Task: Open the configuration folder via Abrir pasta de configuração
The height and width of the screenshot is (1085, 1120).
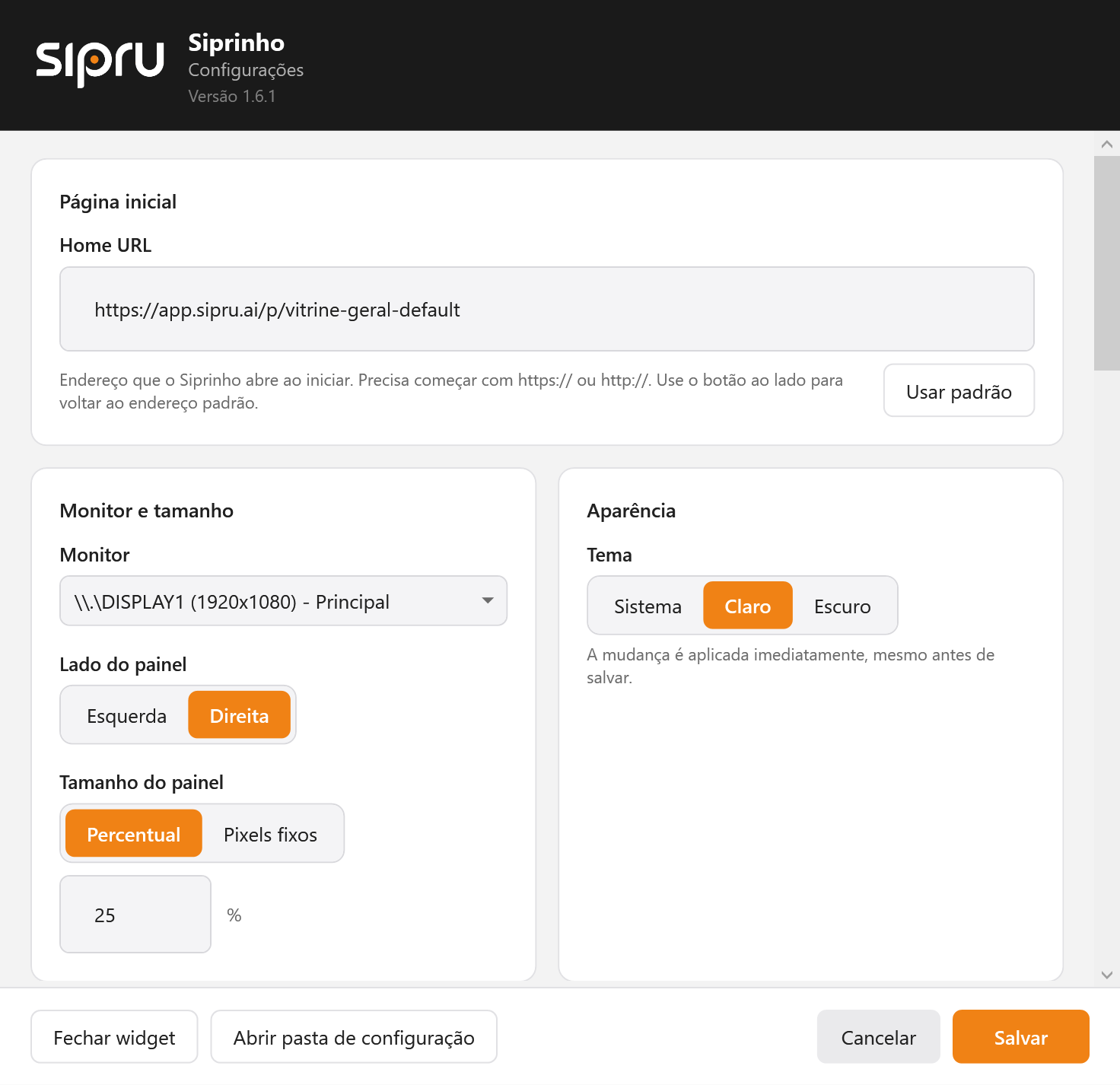Action: pyautogui.click(x=354, y=1037)
